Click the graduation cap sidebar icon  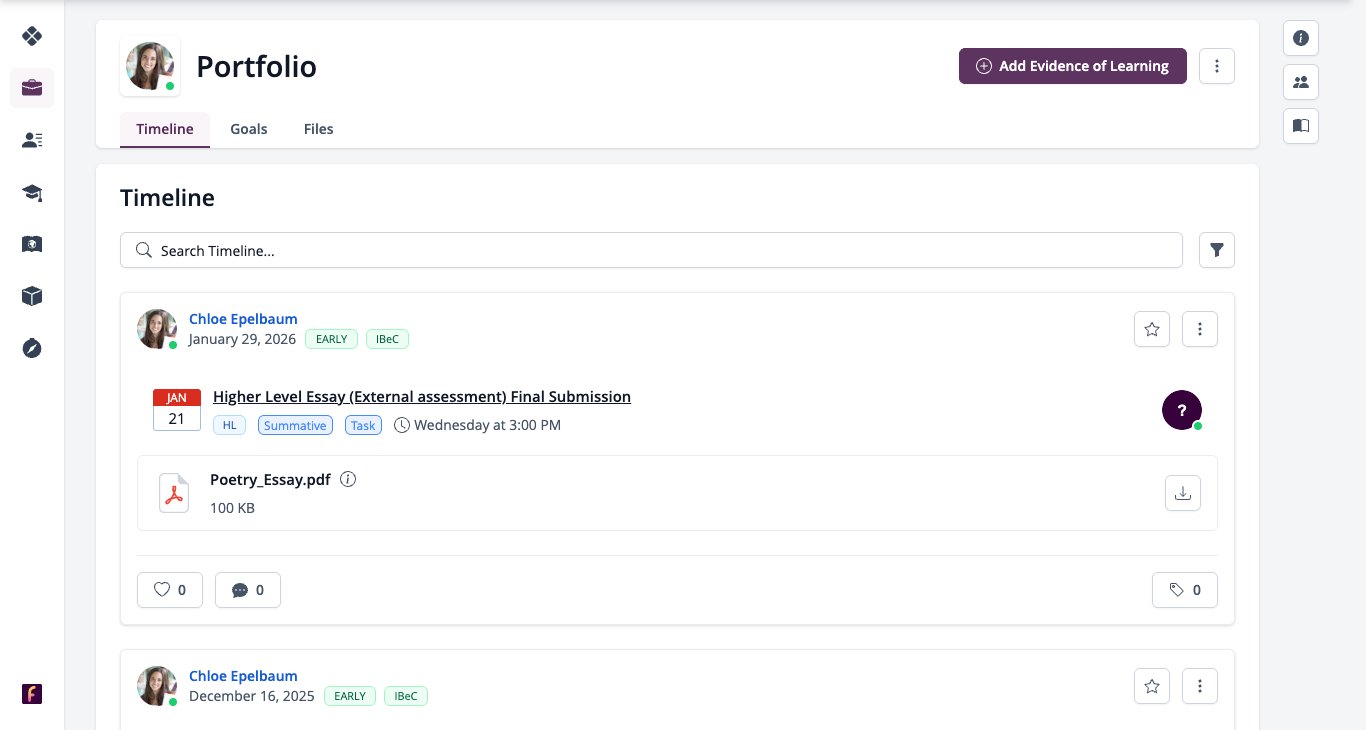click(x=32, y=193)
